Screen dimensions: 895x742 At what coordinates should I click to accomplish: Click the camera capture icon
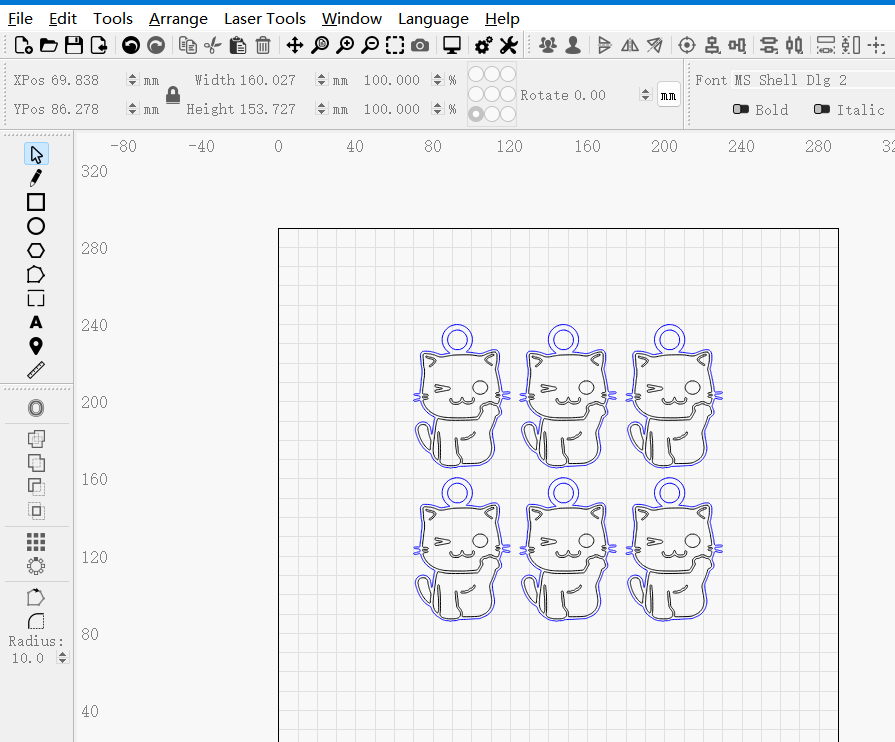pyautogui.click(x=420, y=45)
